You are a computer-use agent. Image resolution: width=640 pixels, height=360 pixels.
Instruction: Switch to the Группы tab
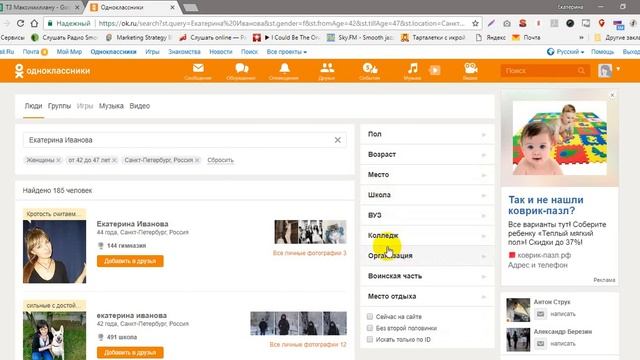point(59,106)
